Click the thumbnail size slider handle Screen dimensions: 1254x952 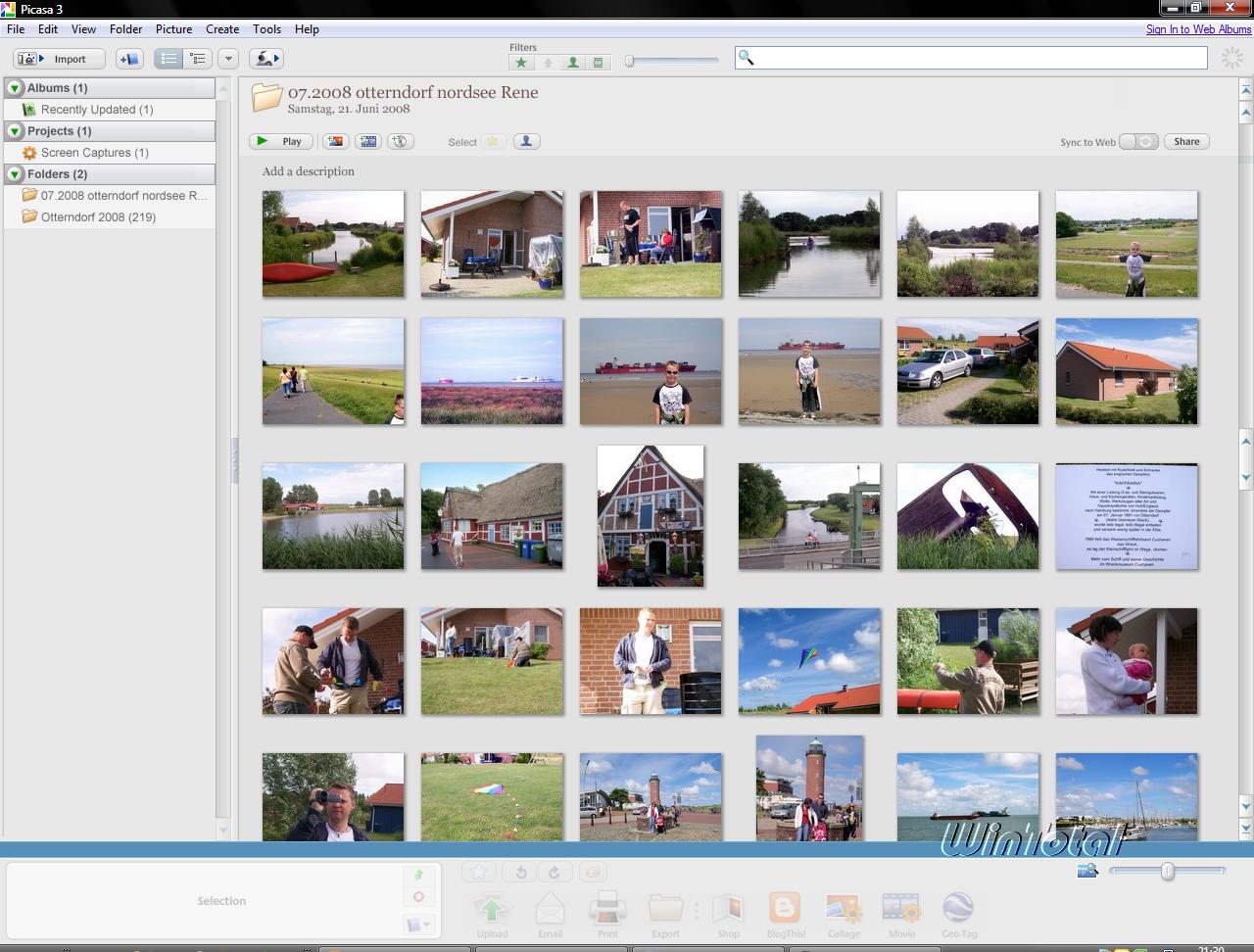click(1167, 871)
